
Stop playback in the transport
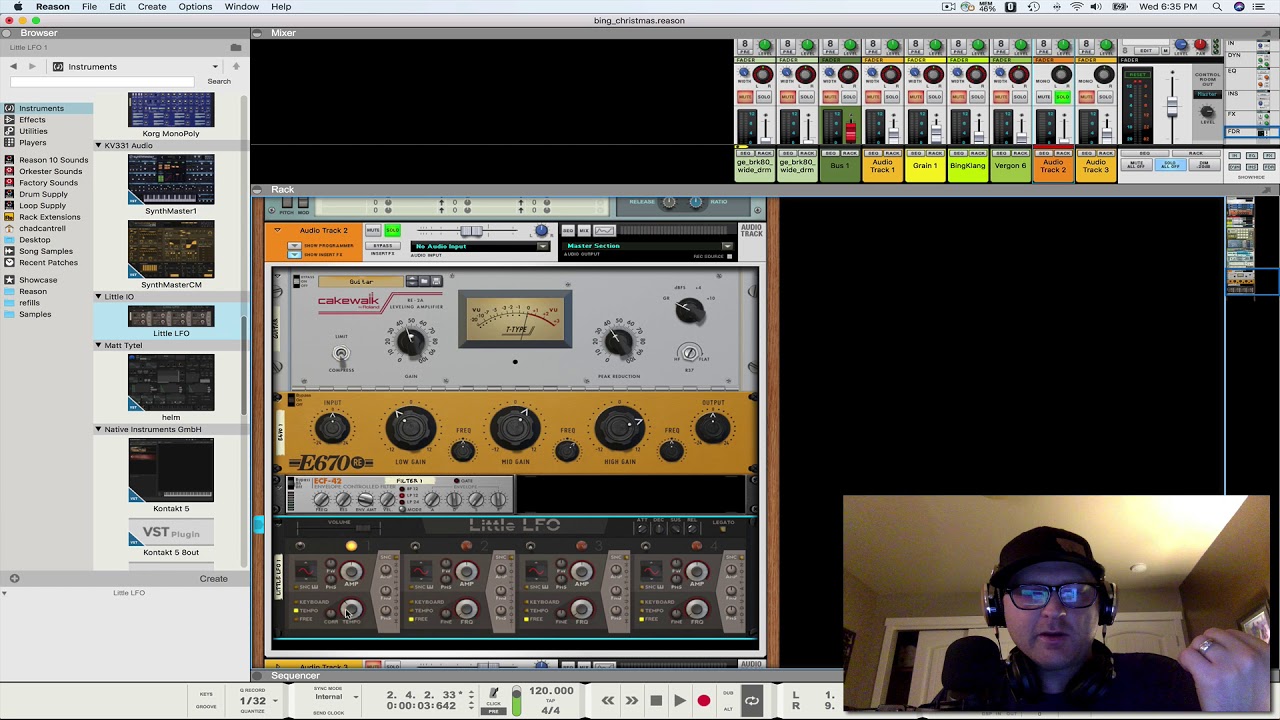[x=655, y=701]
